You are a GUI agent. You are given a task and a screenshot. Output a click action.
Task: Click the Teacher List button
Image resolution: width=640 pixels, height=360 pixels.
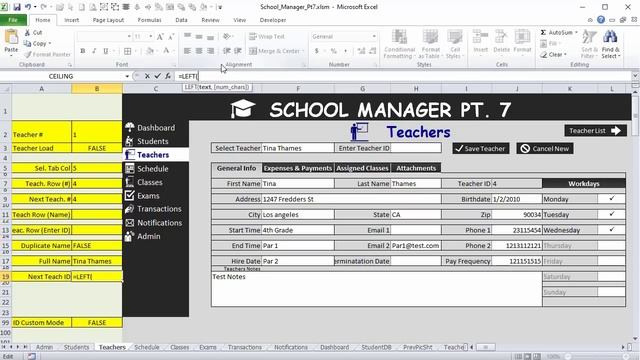click(595, 131)
